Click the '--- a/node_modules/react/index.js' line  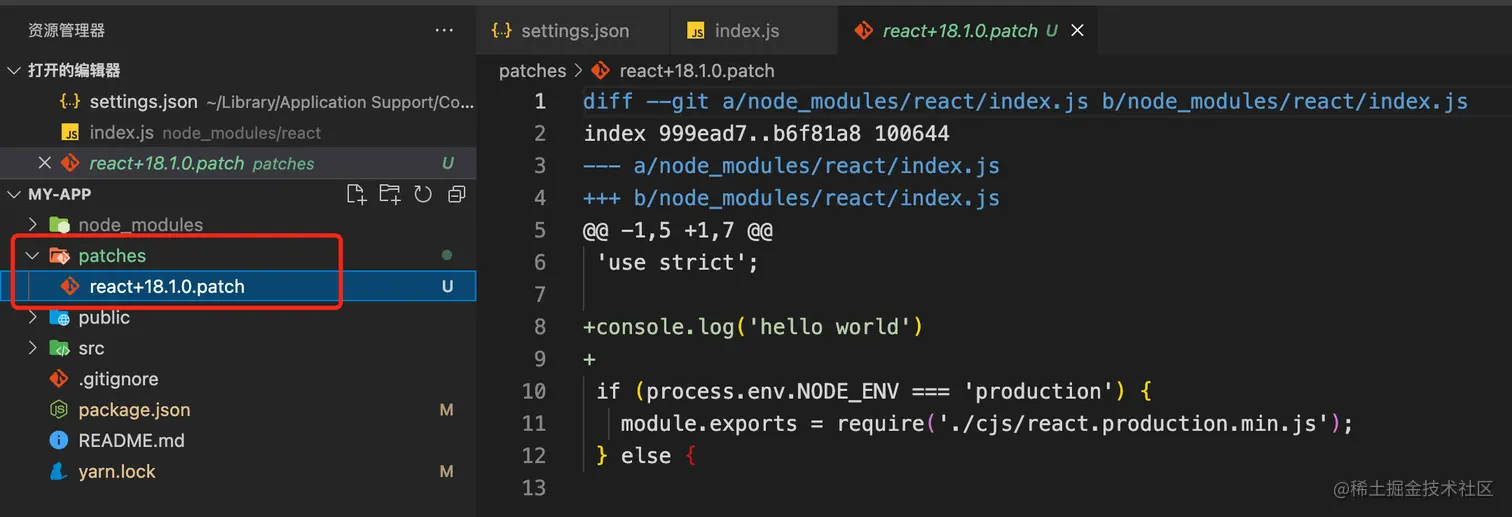click(791, 166)
